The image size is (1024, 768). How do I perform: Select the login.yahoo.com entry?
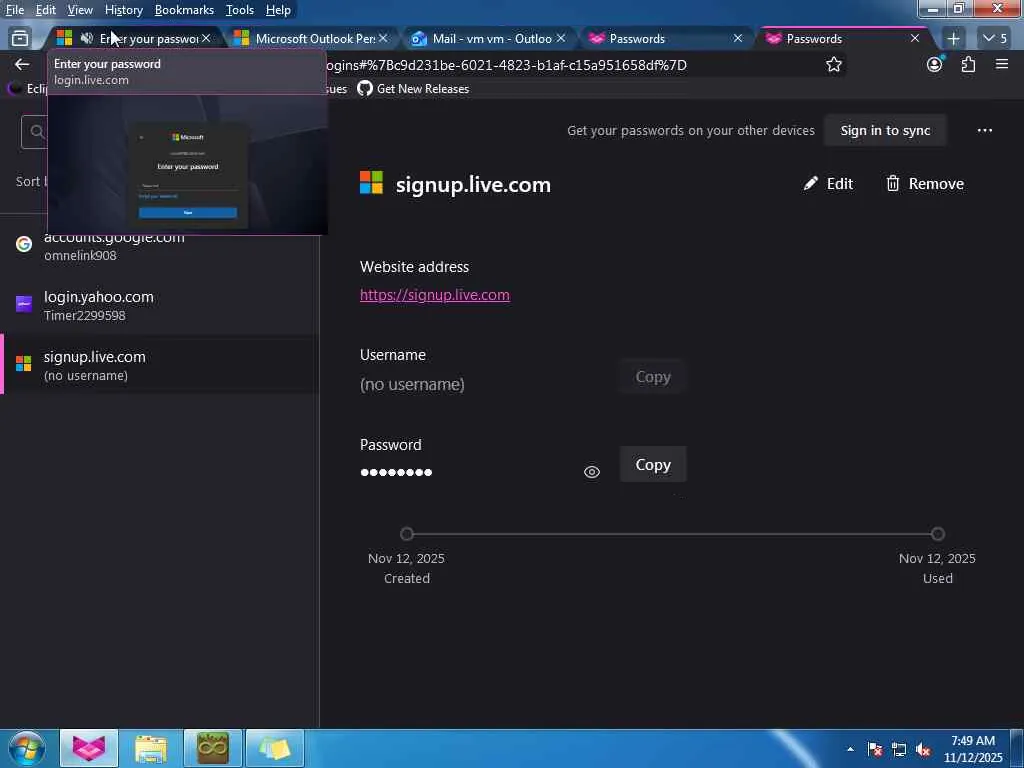[x=160, y=305]
